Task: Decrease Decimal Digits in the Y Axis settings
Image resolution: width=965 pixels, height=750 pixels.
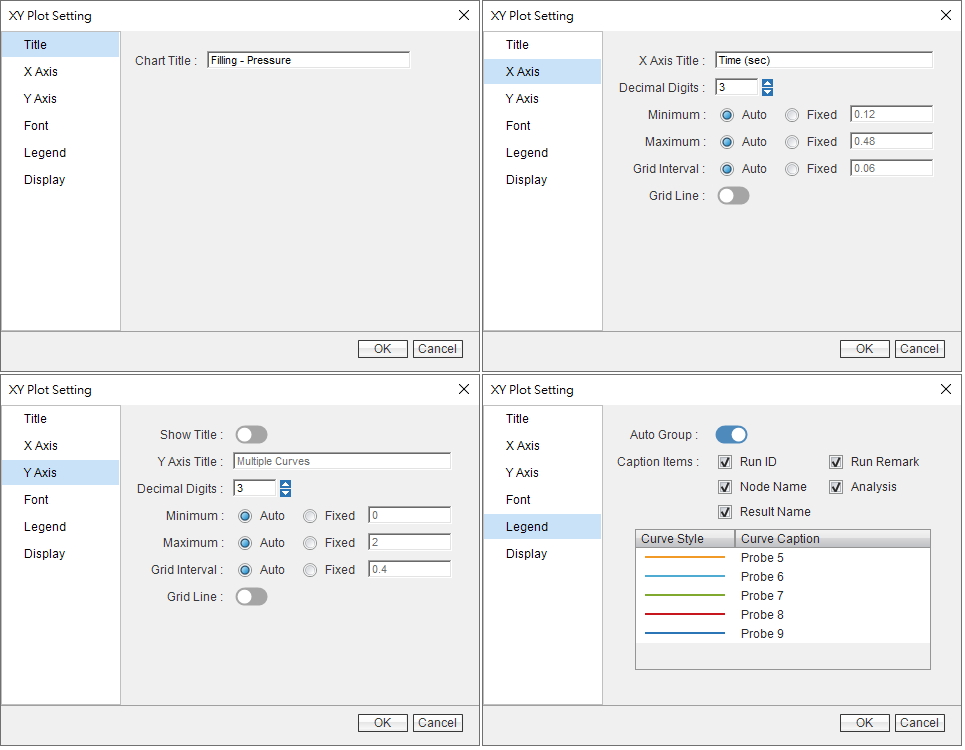Action: pos(285,493)
